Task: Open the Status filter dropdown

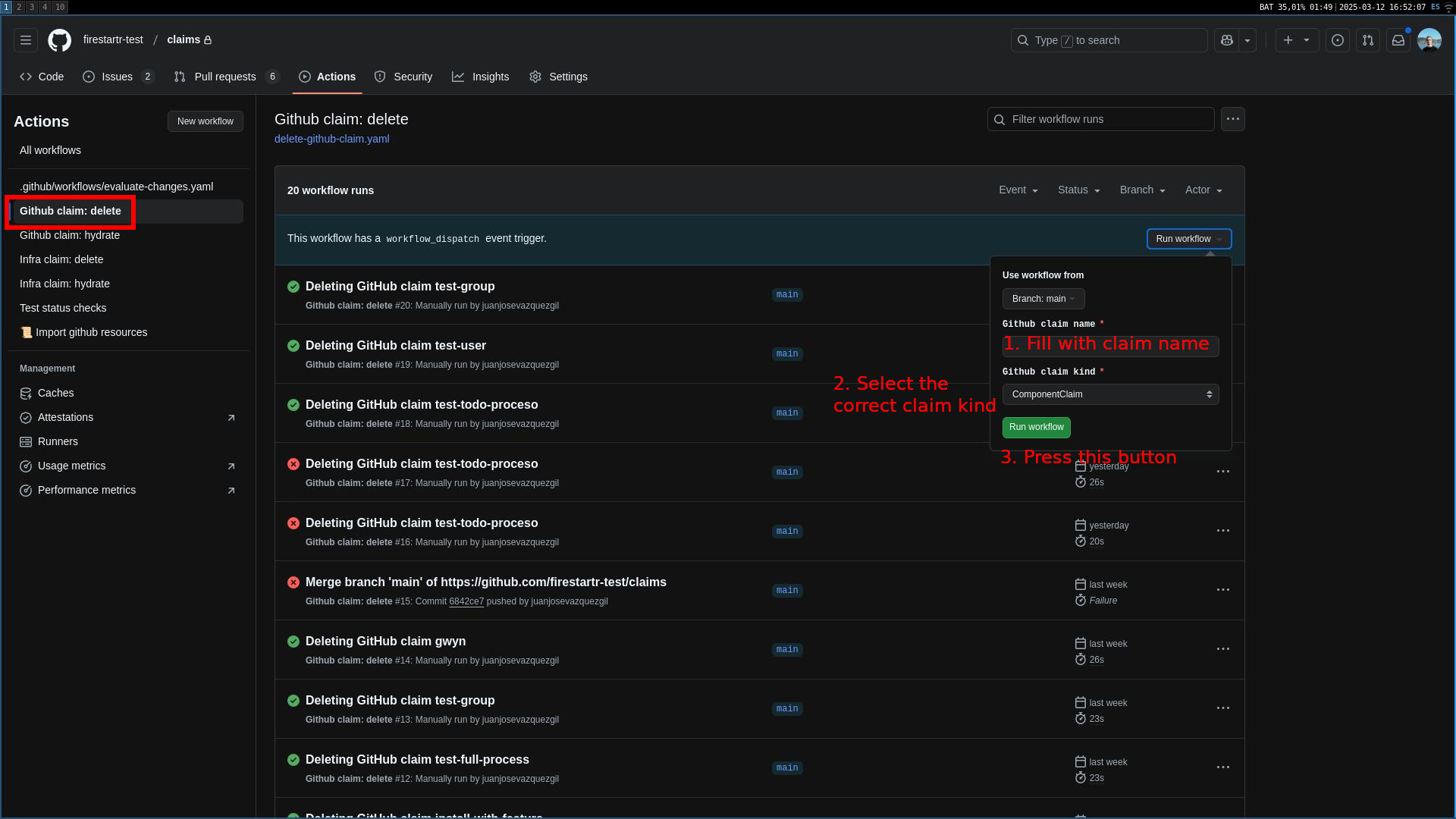Action: click(x=1078, y=190)
